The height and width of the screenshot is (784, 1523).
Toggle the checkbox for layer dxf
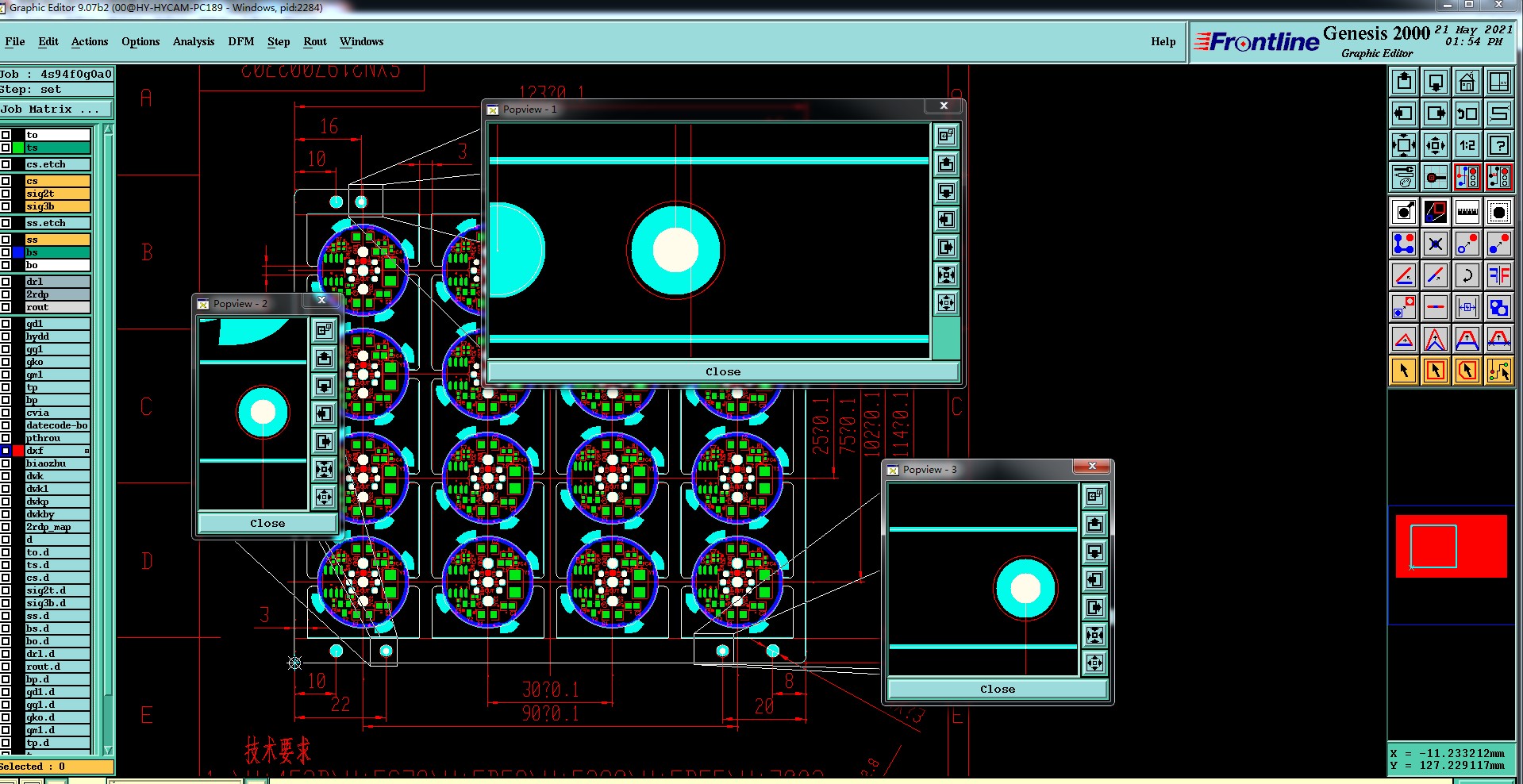6,451
